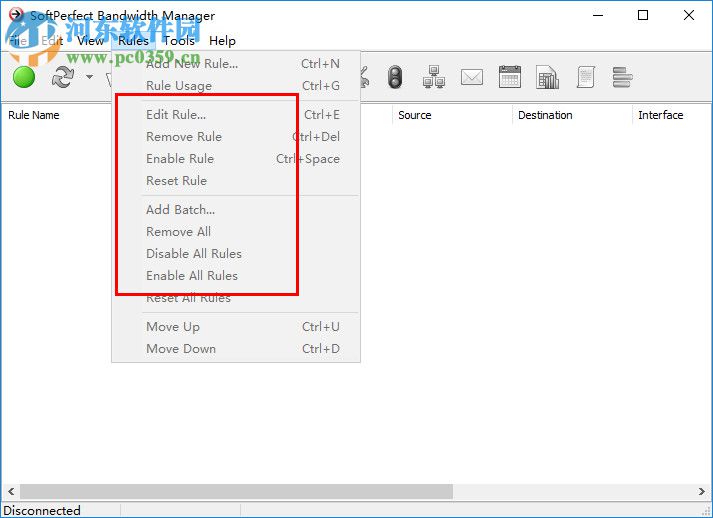Click the green connection status circle icon
The width and height of the screenshot is (713, 518).
click(x=24, y=77)
